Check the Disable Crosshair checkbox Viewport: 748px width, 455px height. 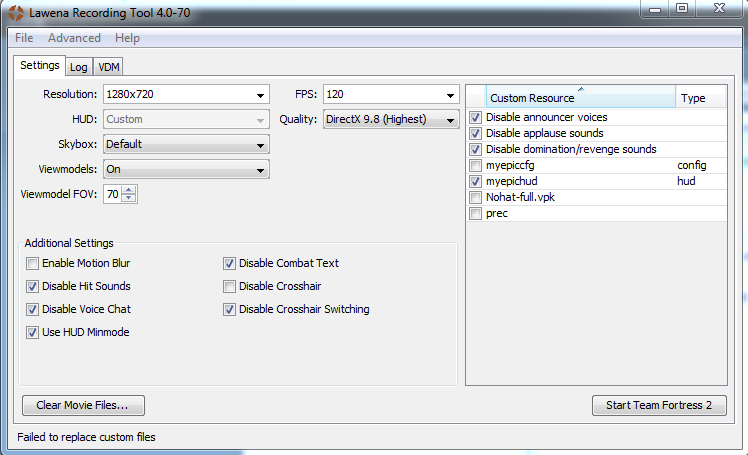pos(229,286)
